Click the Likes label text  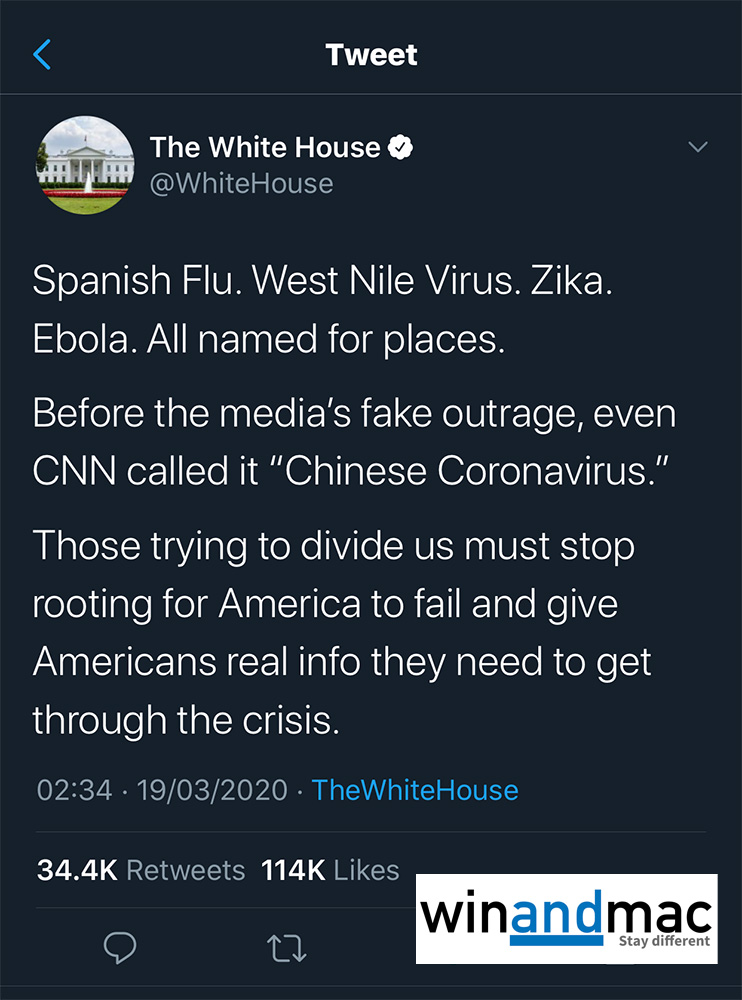366,870
